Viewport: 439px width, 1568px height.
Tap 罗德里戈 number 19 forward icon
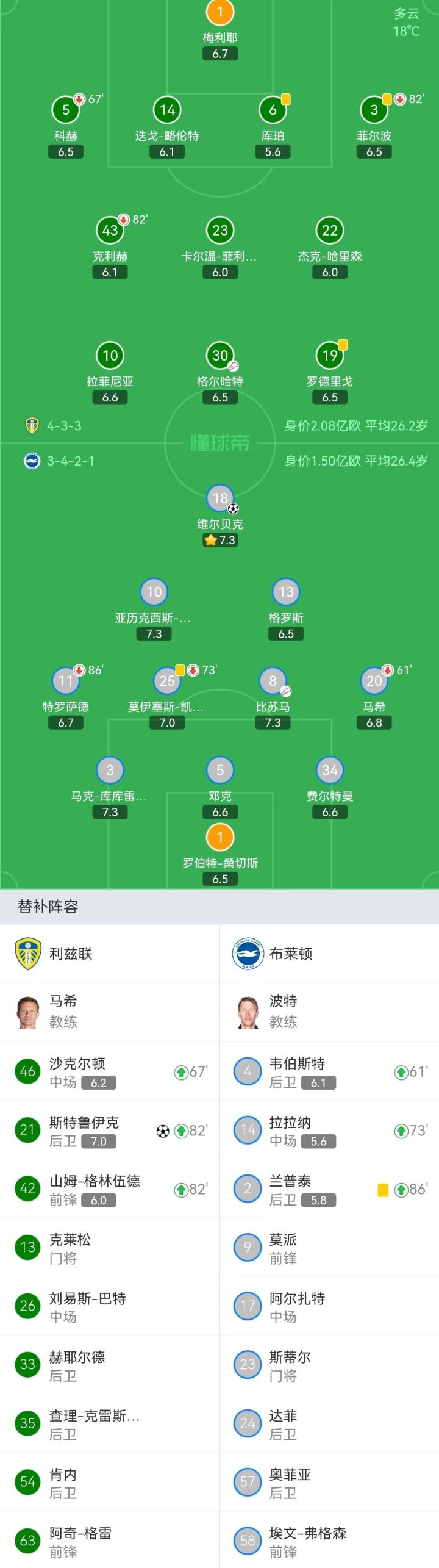click(x=330, y=355)
